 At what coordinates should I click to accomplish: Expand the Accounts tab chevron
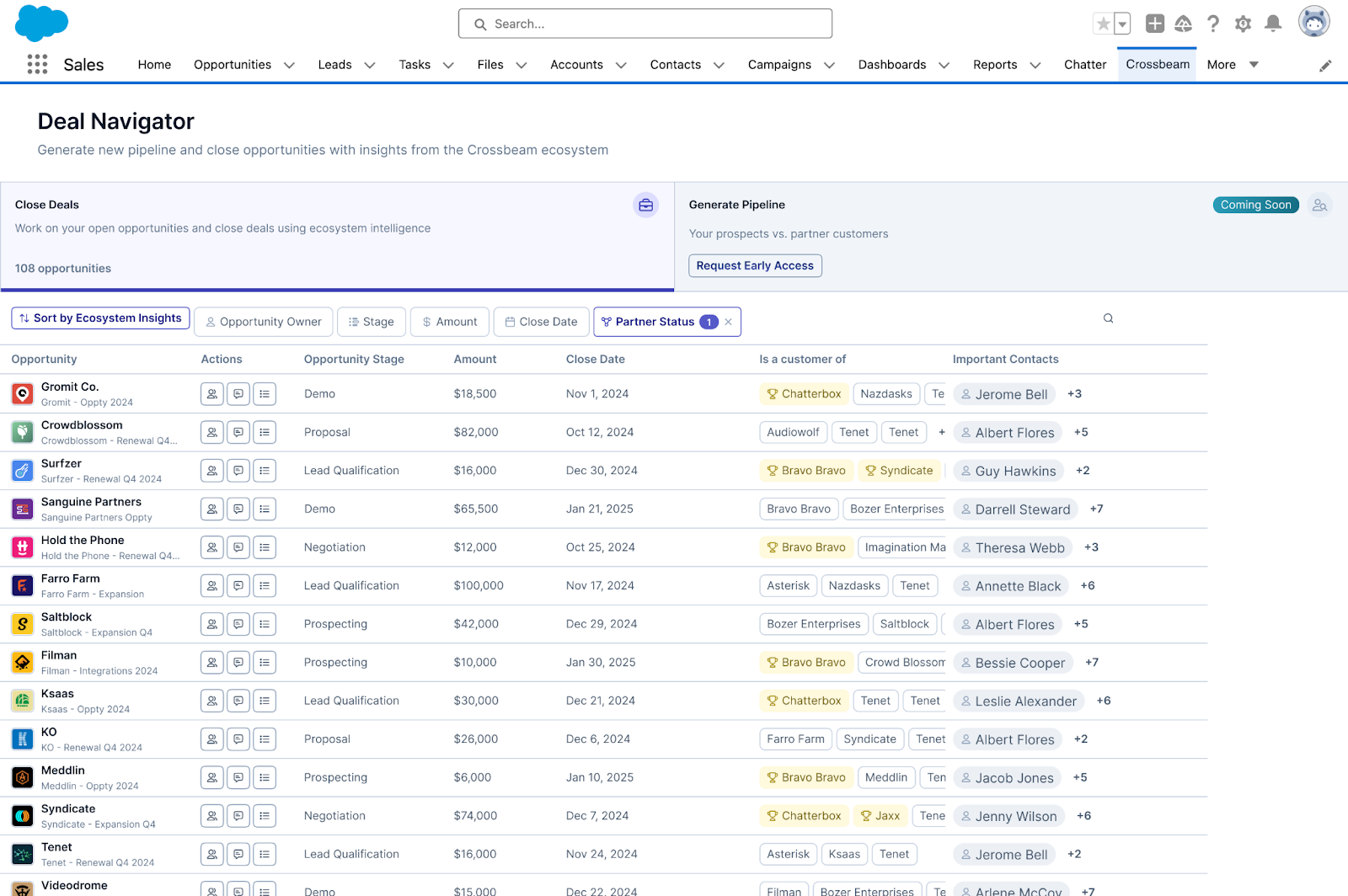pos(621,66)
